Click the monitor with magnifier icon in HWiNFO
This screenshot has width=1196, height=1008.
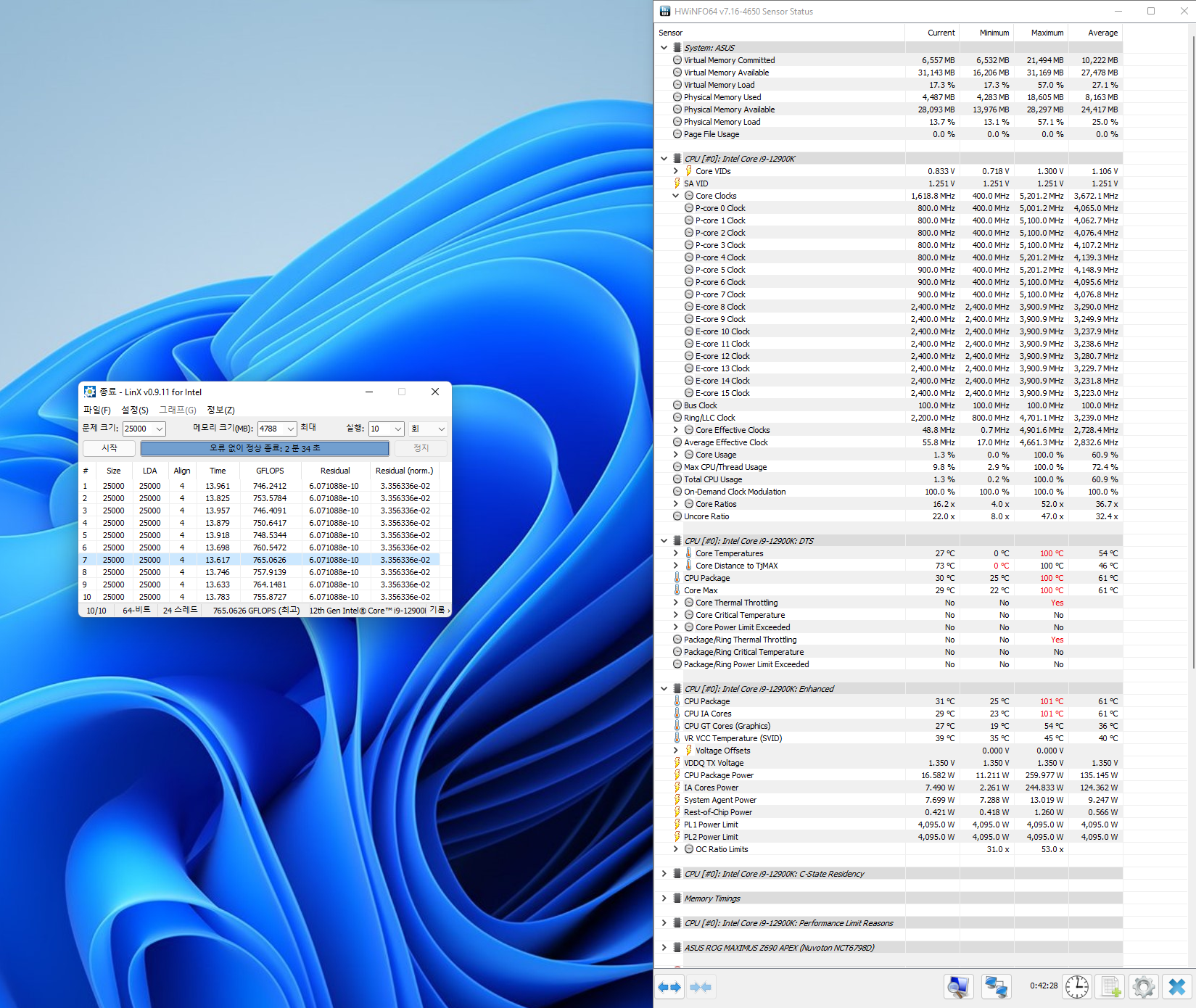click(958, 987)
